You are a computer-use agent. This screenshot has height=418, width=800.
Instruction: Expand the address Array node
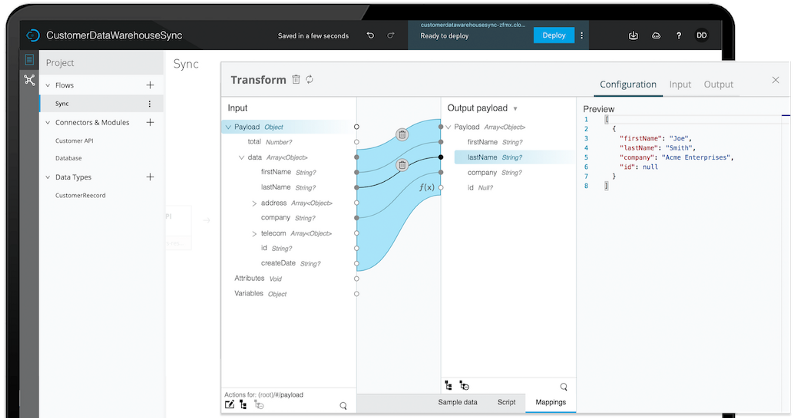point(254,203)
